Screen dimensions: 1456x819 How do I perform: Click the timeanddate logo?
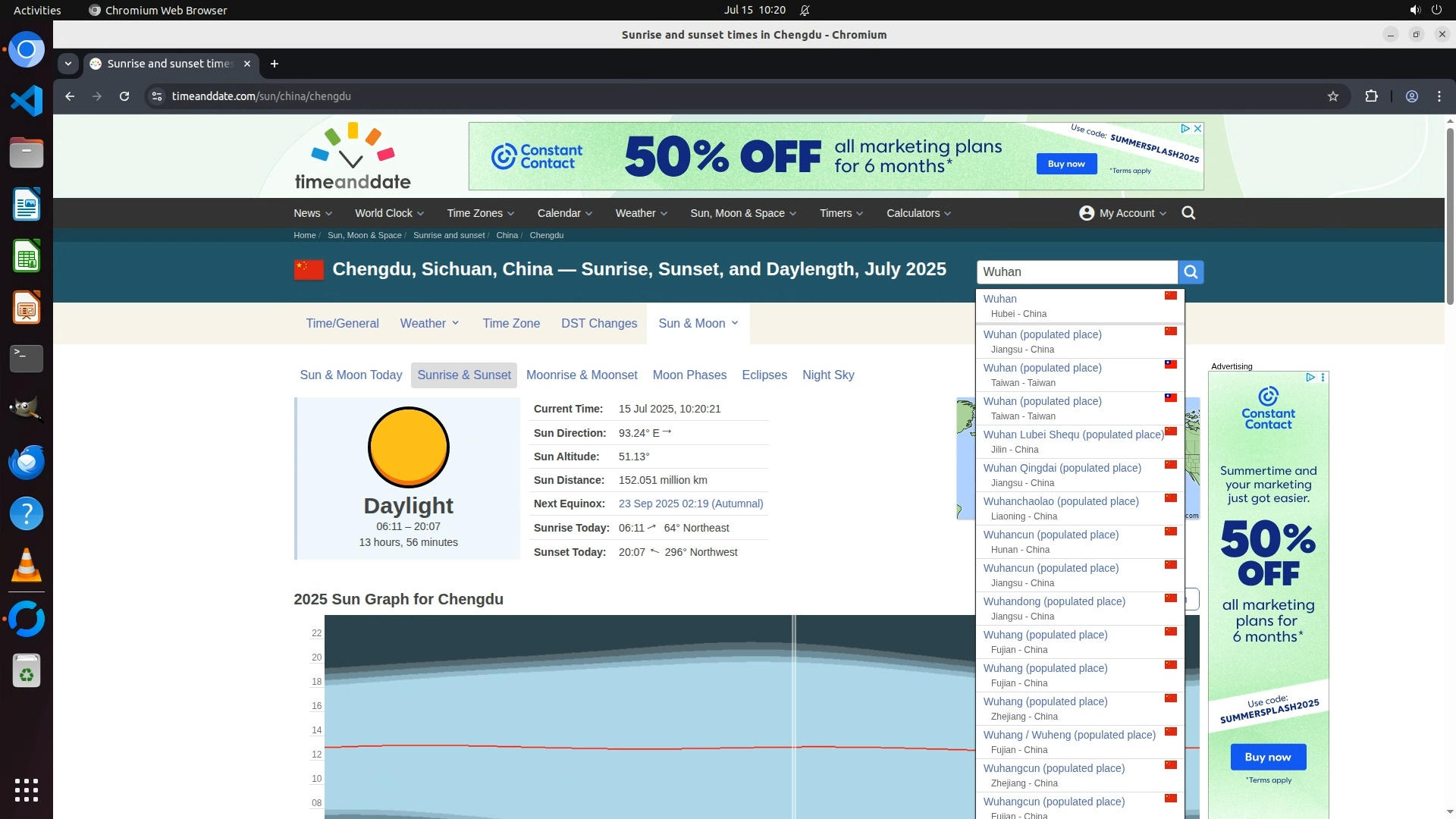click(353, 157)
